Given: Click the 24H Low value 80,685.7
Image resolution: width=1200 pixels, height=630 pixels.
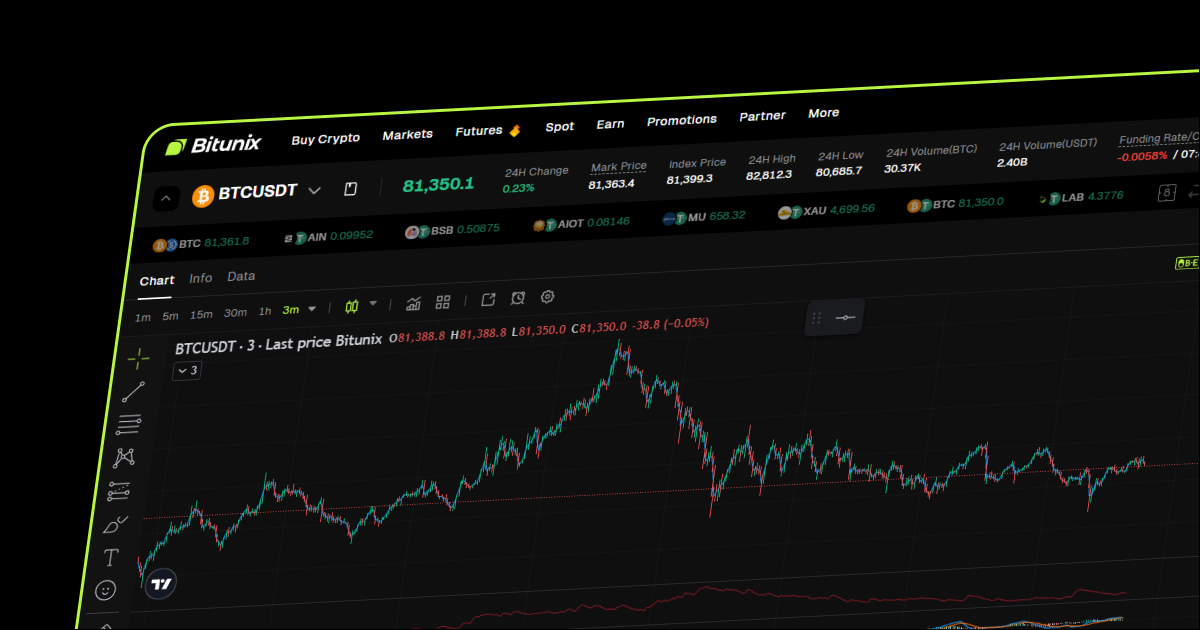Looking at the screenshot, I should tap(839, 172).
